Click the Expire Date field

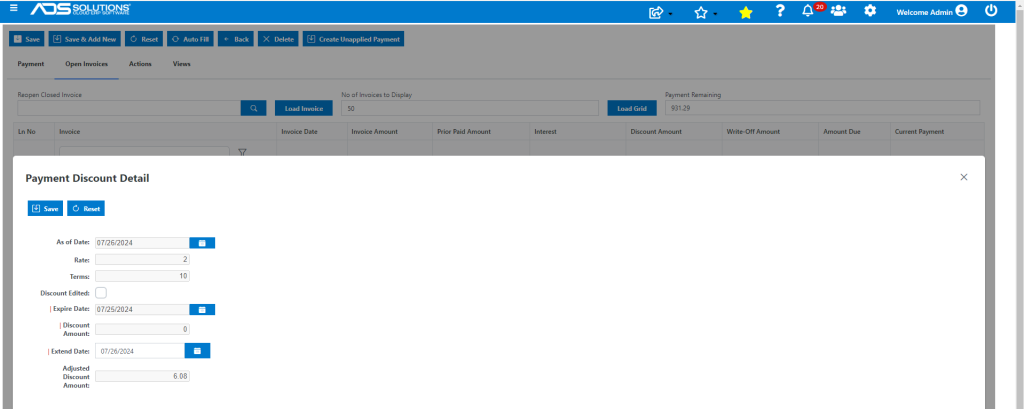click(x=142, y=309)
